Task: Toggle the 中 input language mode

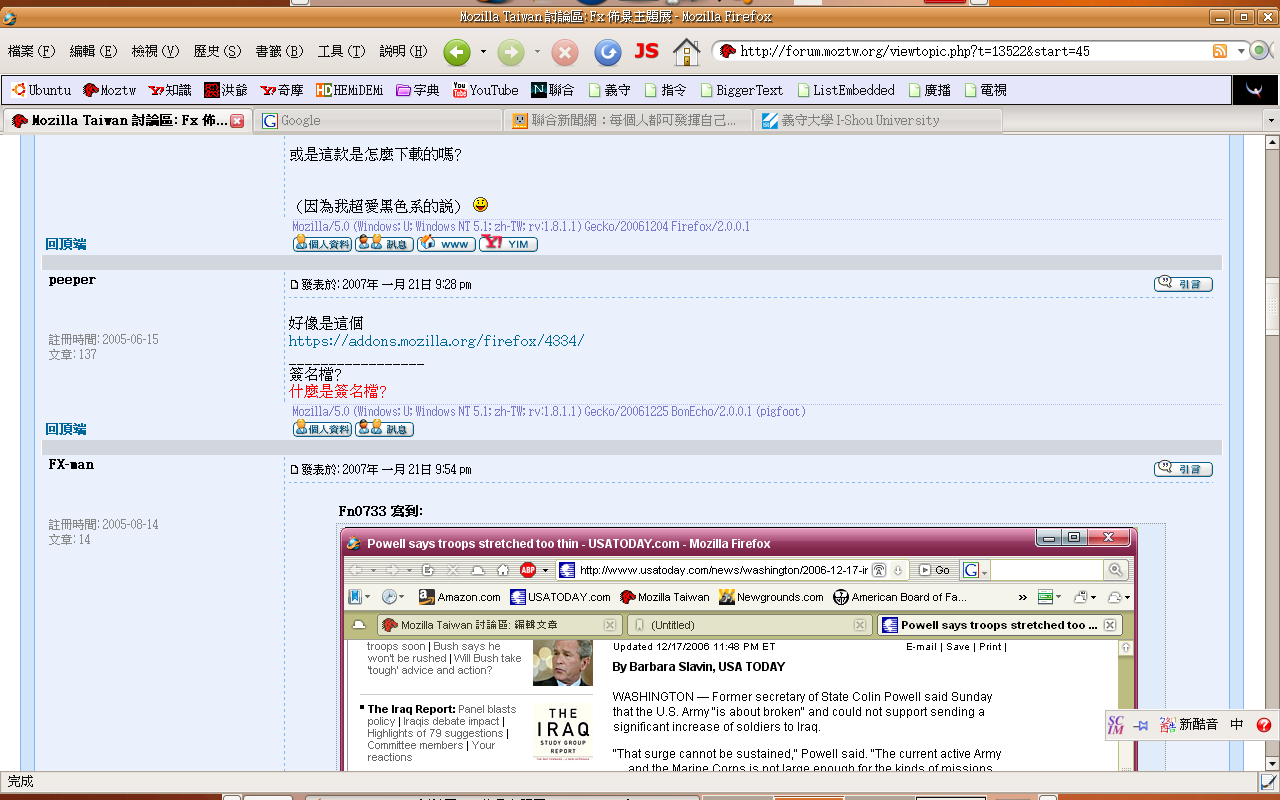Action: coord(1237,725)
